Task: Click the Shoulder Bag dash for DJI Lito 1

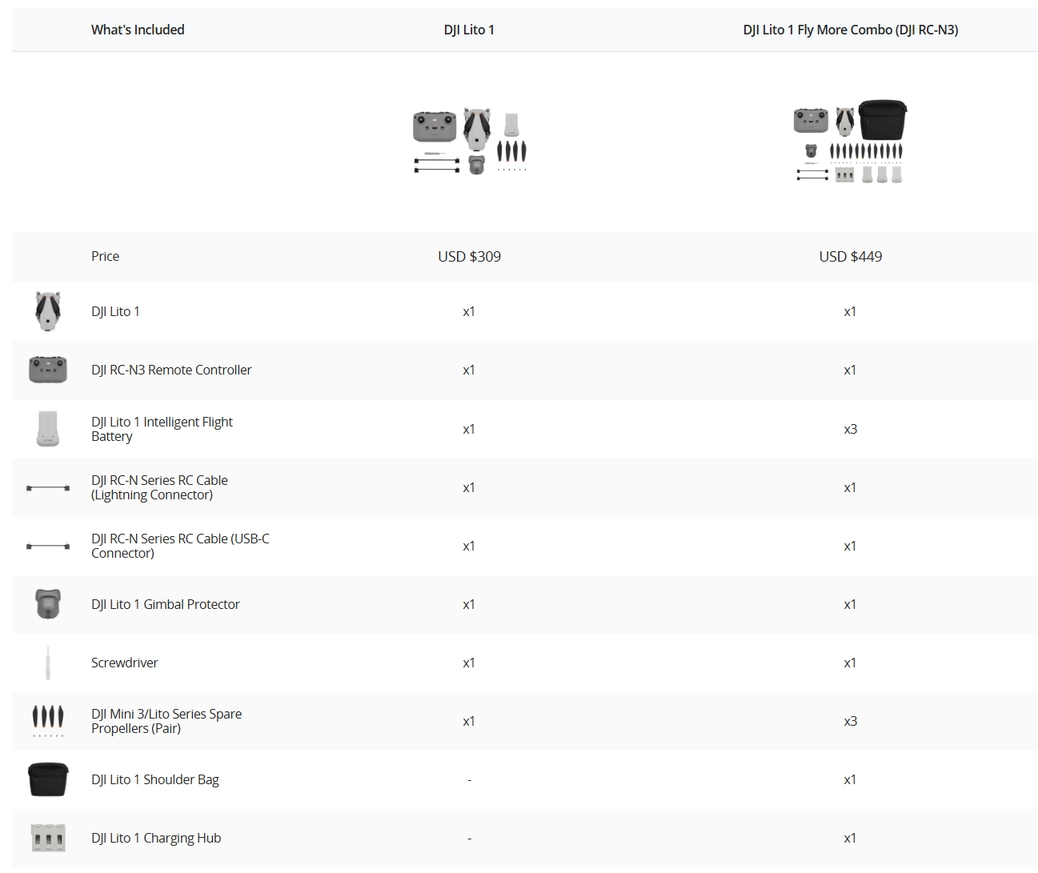Action: 469,780
